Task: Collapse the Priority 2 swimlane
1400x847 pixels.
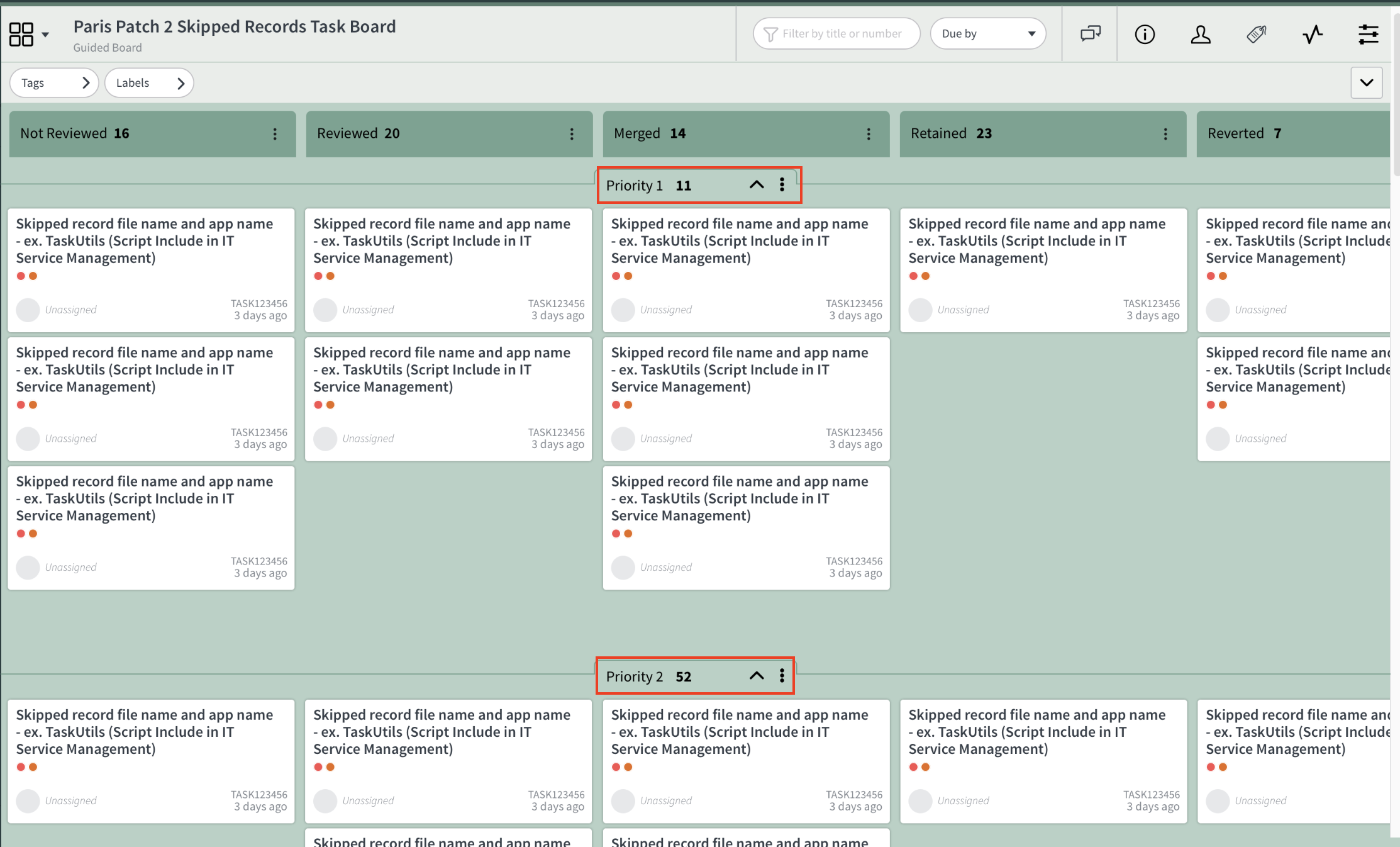Action: [757, 675]
